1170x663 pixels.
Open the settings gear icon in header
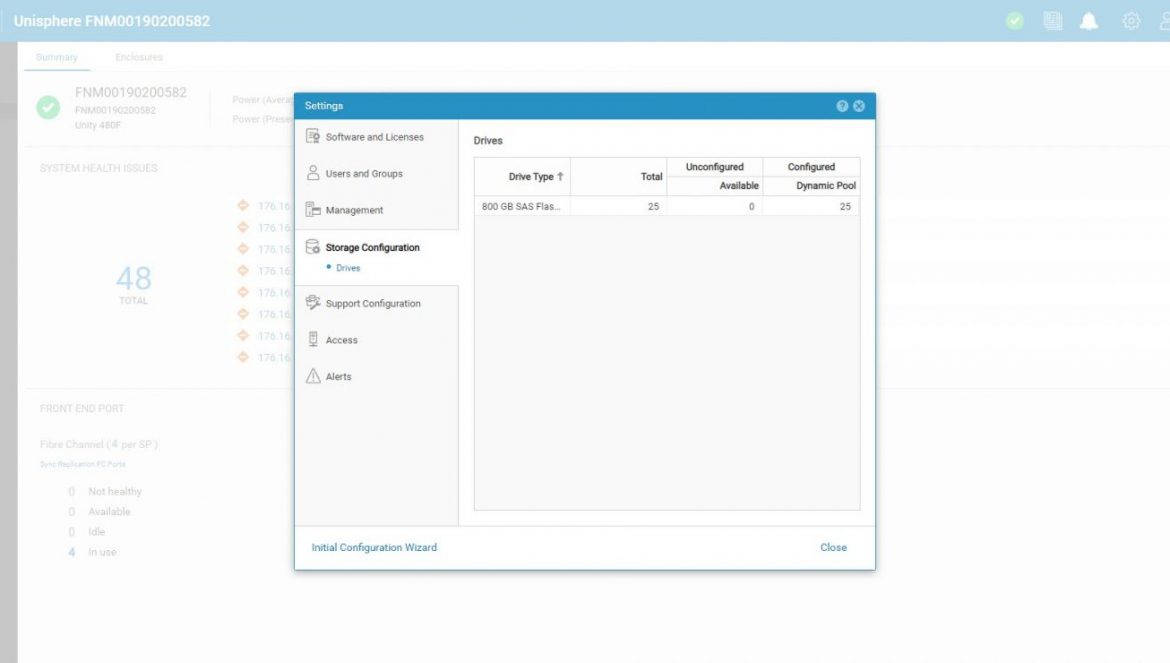click(x=1130, y=21)
